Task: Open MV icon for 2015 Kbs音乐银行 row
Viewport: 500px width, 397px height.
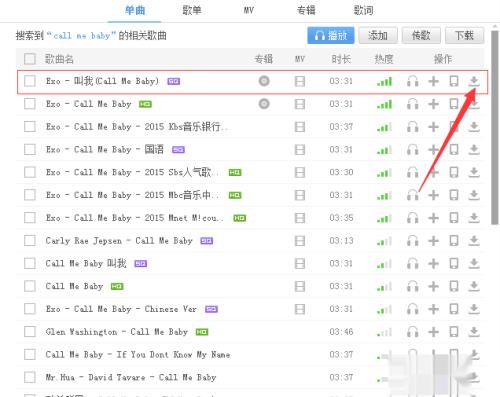Action: [x=300, y=127]
